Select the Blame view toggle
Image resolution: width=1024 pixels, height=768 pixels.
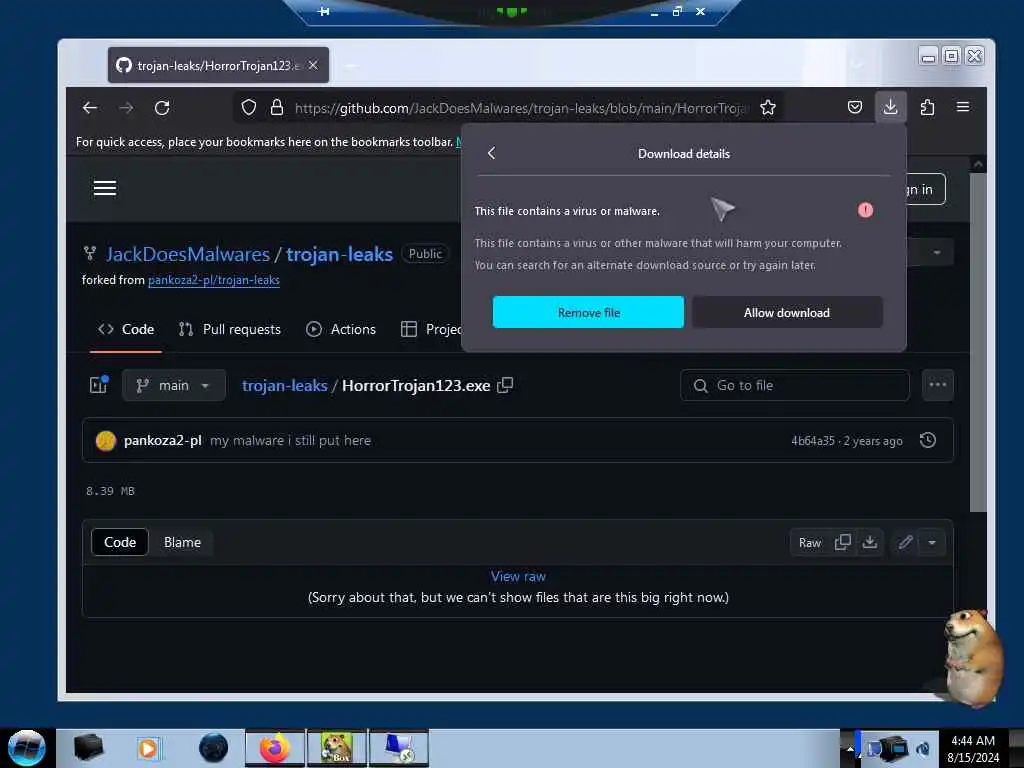coord(182,542)
